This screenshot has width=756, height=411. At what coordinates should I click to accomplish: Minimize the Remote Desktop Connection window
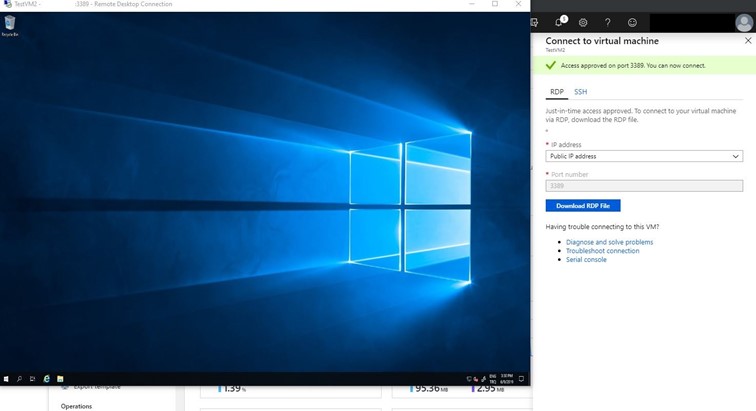pos(472,4)
